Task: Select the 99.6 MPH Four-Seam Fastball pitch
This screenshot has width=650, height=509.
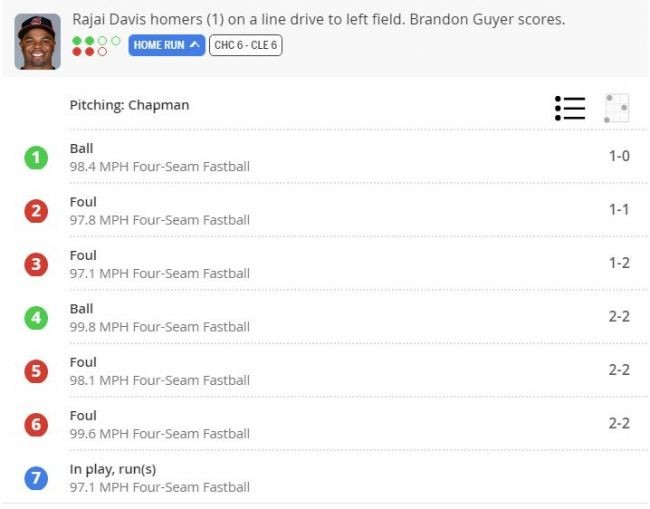Action: tap(160, 434)
